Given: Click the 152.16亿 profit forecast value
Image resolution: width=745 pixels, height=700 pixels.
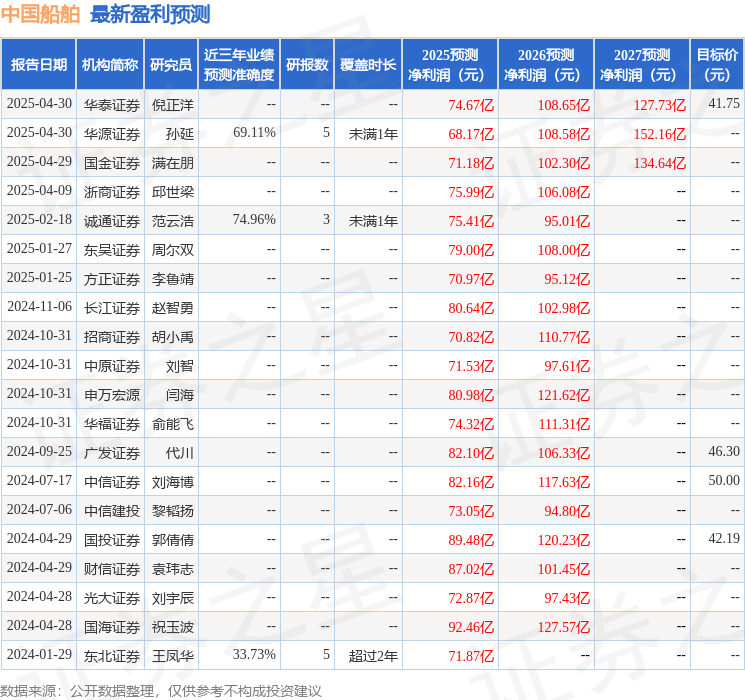Looking at the screenshot, I should (659, 133).
